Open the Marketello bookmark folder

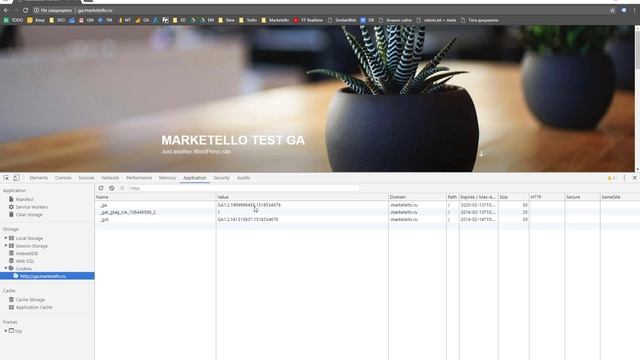[275, 20]
